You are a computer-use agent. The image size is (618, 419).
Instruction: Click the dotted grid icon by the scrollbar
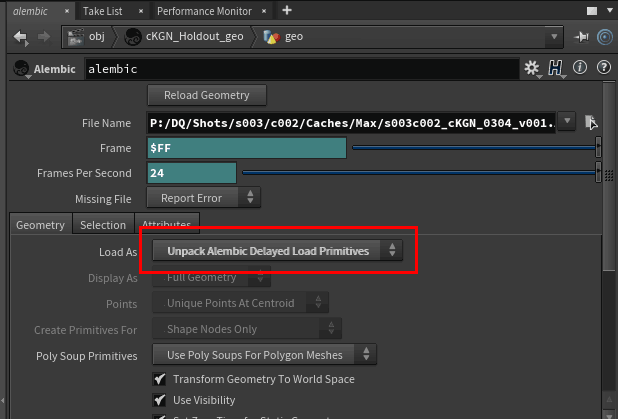point(609,175)
